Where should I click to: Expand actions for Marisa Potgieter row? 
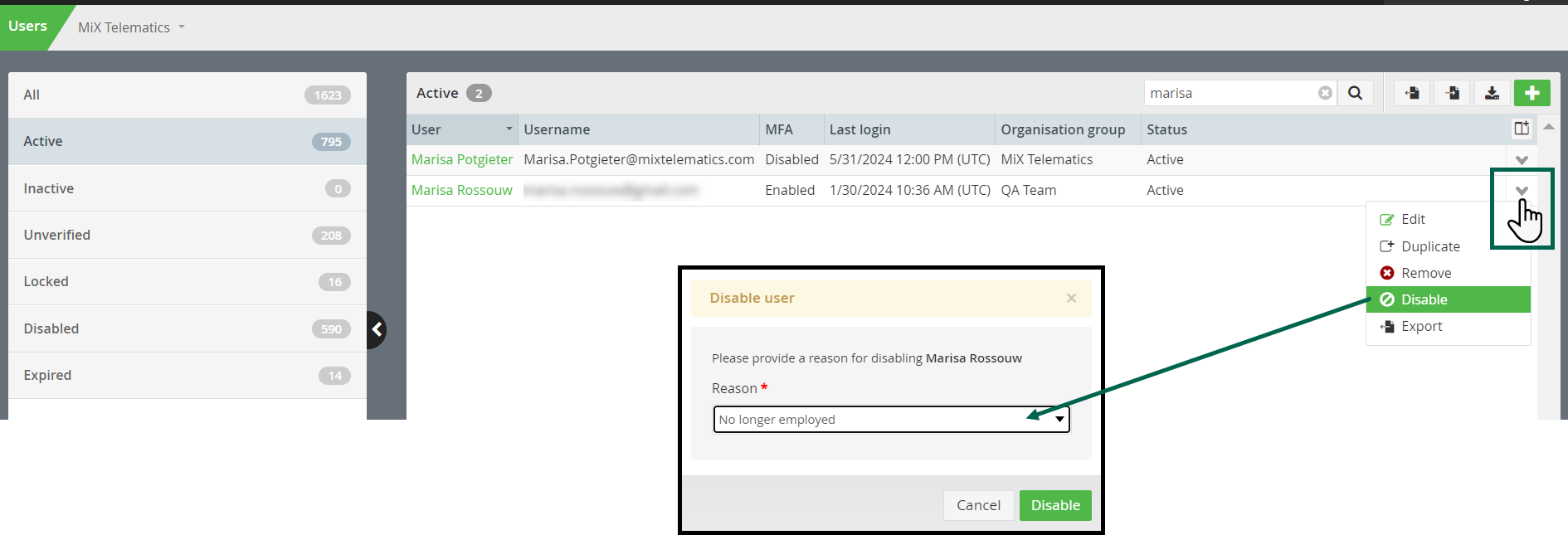point(1522,160)
